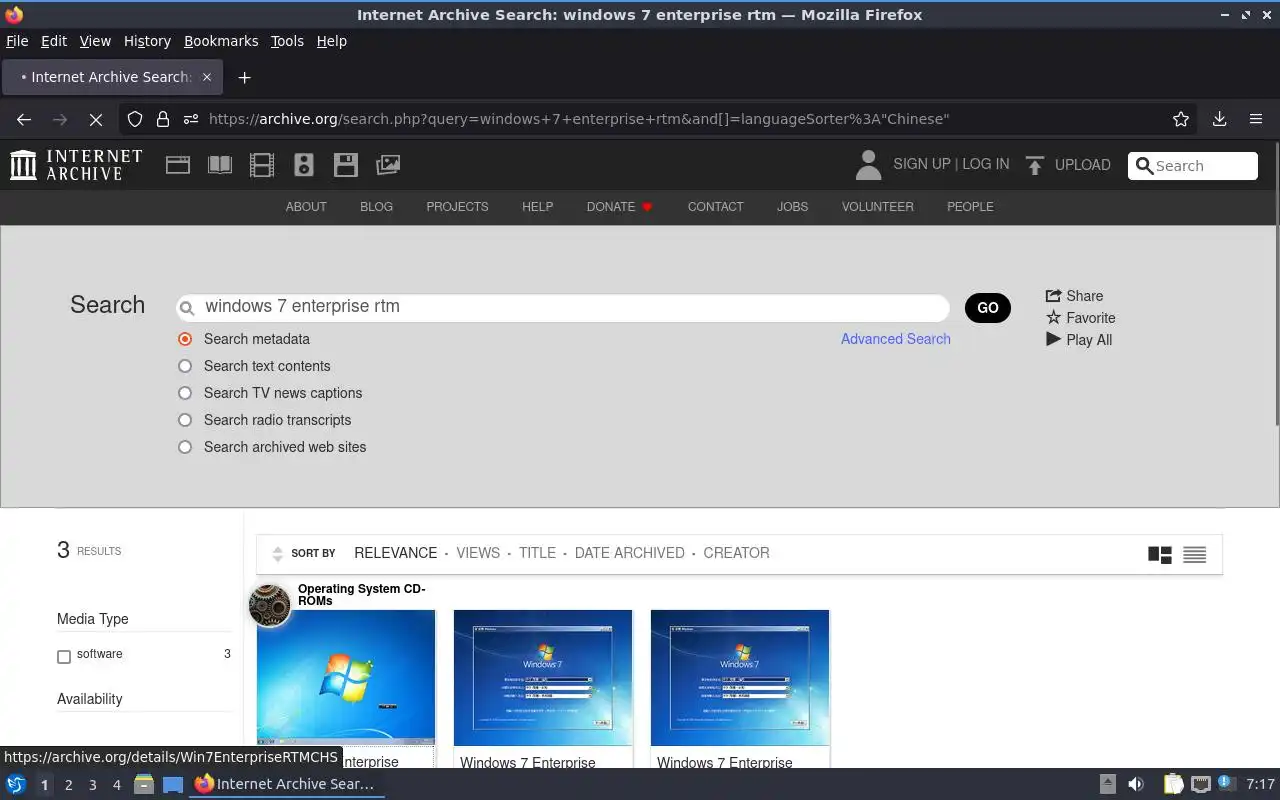This screenshot has width=1280, height=800.
Task: Open the BLOG navigation link
Action: click(x=376, y=207)
